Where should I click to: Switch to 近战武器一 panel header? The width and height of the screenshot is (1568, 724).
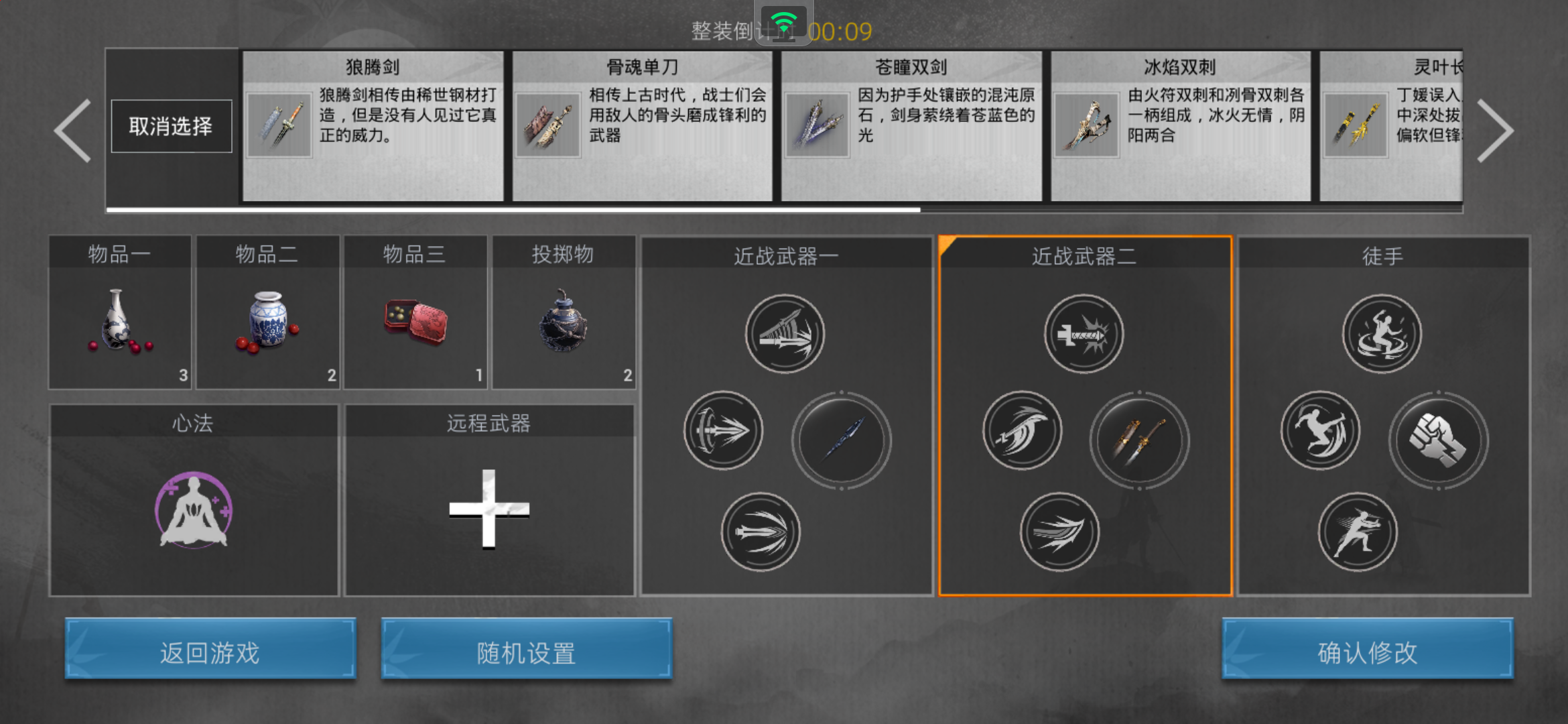(787, 255)
